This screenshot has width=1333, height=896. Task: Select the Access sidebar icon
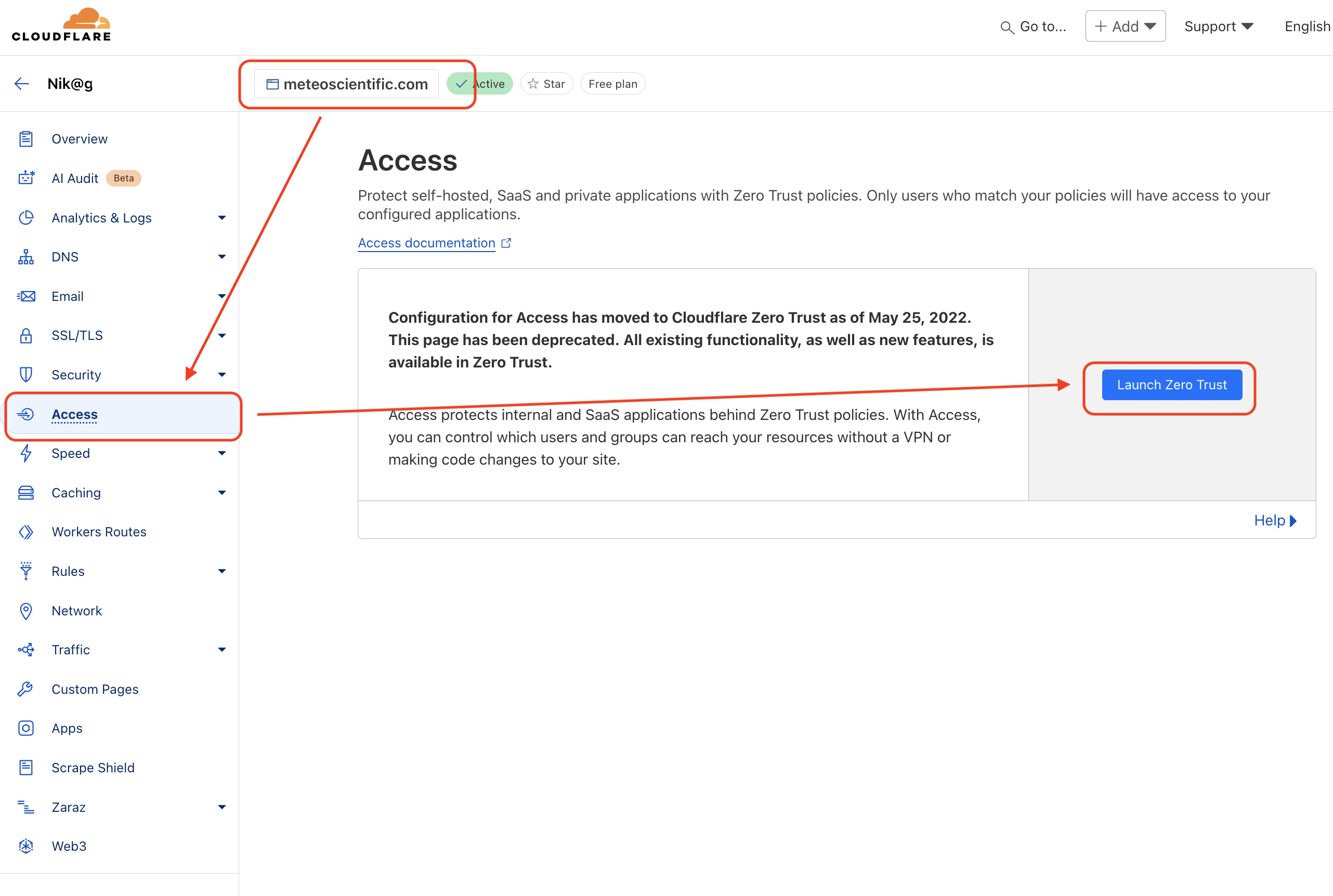(26, 414)
